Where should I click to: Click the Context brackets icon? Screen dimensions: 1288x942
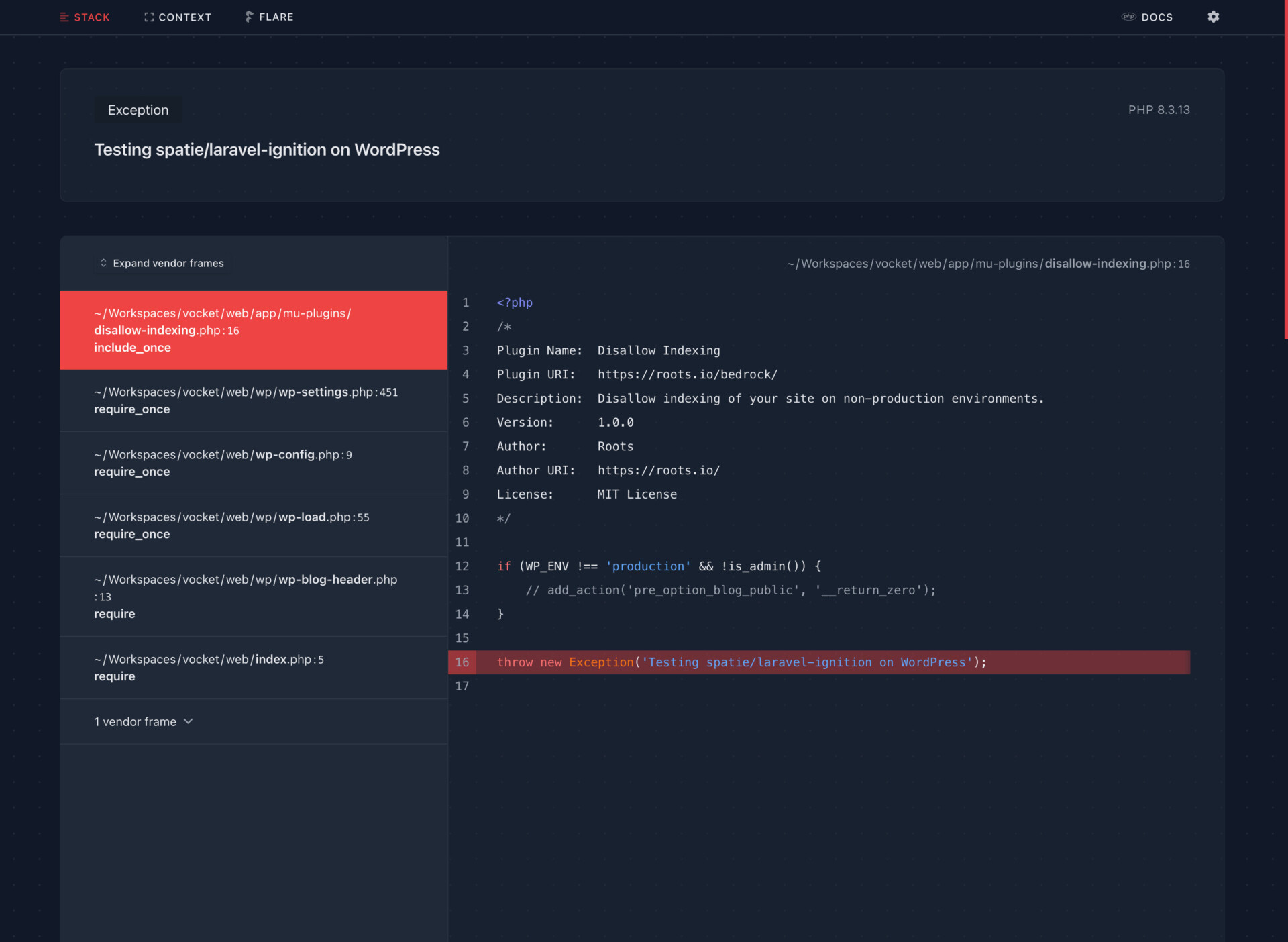coord(149,17)
